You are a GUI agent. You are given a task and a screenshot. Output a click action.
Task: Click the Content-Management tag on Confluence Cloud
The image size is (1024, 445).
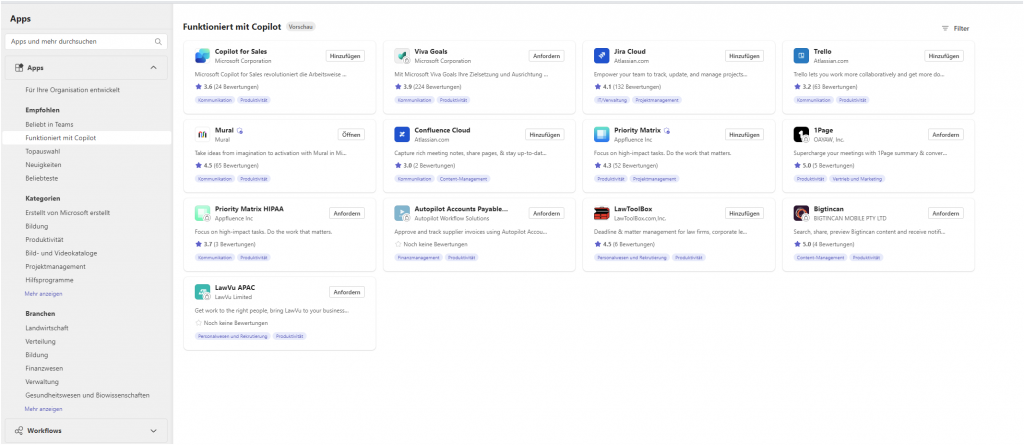point(464,178)
